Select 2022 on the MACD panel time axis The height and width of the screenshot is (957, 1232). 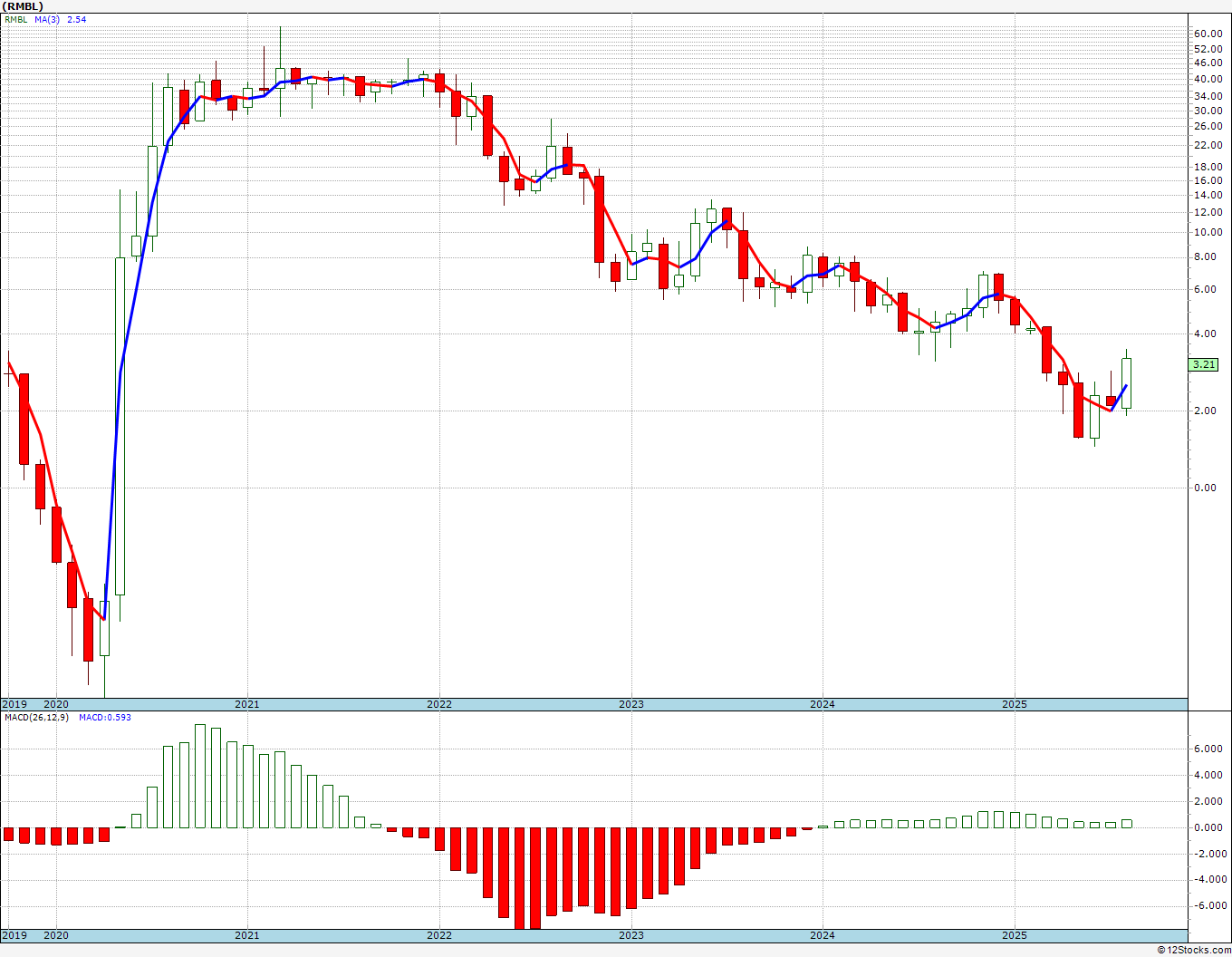pos(439,935)
